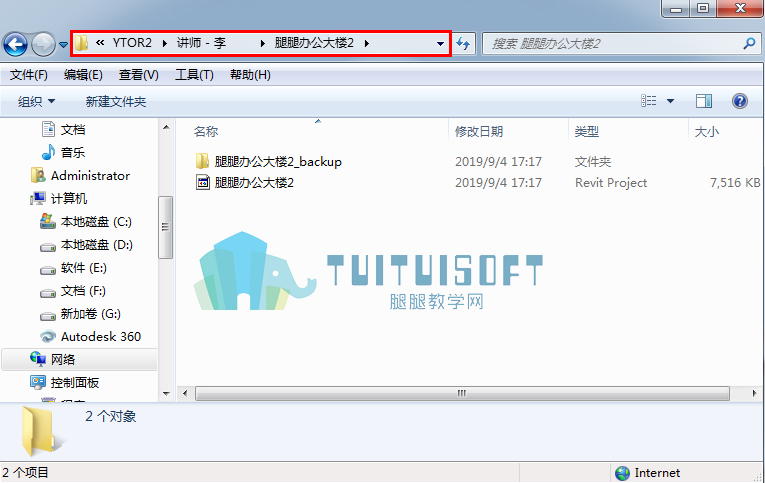Sort by the 大小 column header
This screenshot has width=765, height=483.
(706, 131)
